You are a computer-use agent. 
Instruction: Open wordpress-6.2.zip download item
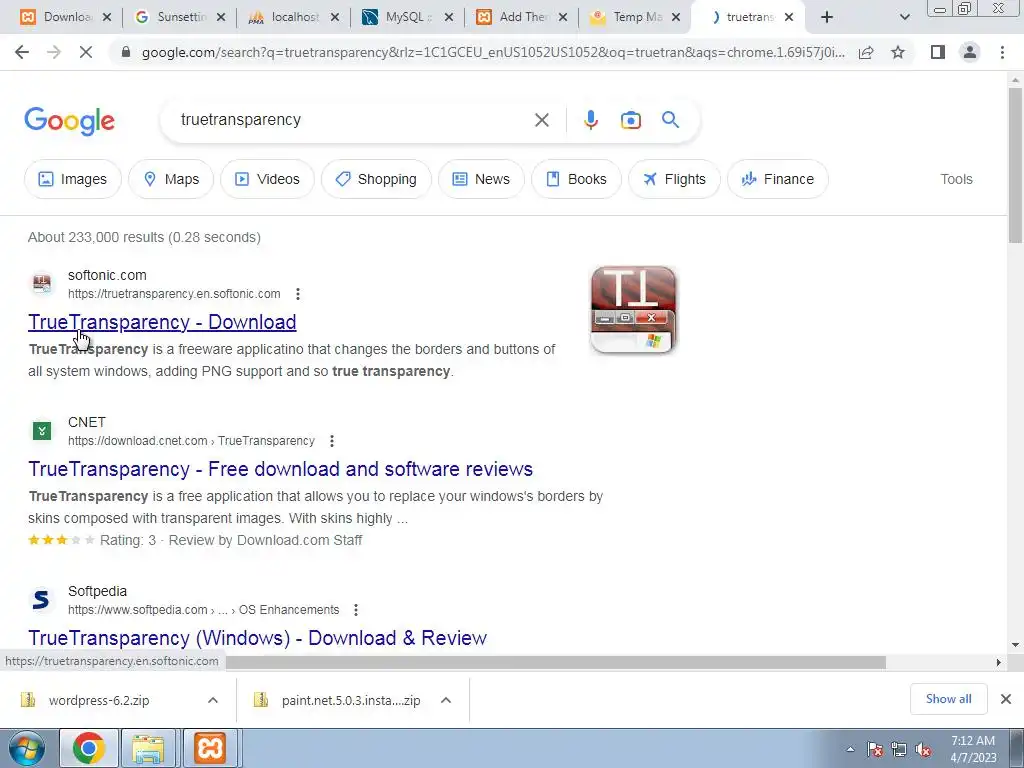[98, 700]
